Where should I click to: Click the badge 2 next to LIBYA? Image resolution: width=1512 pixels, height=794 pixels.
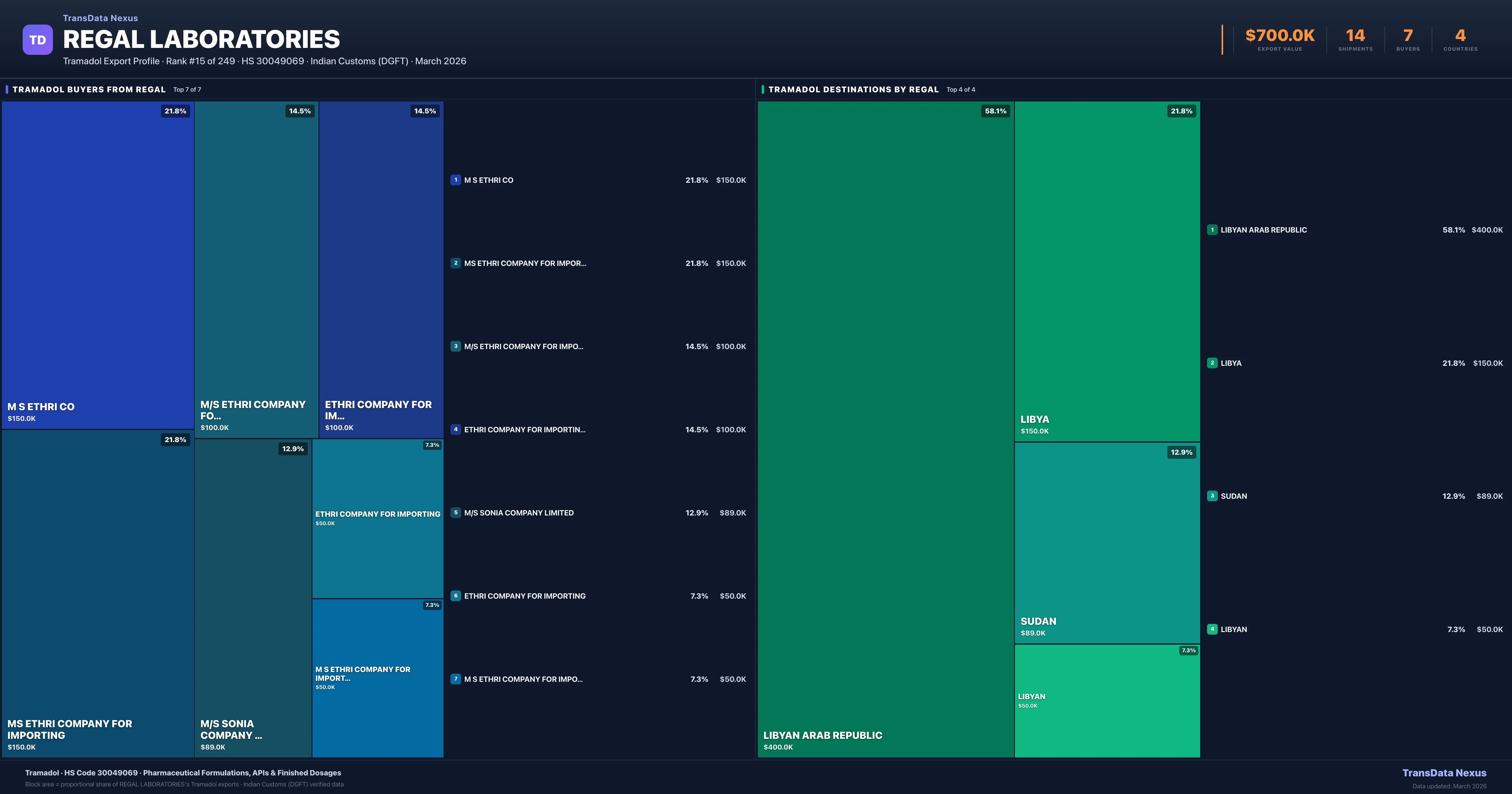point(1212,362)
